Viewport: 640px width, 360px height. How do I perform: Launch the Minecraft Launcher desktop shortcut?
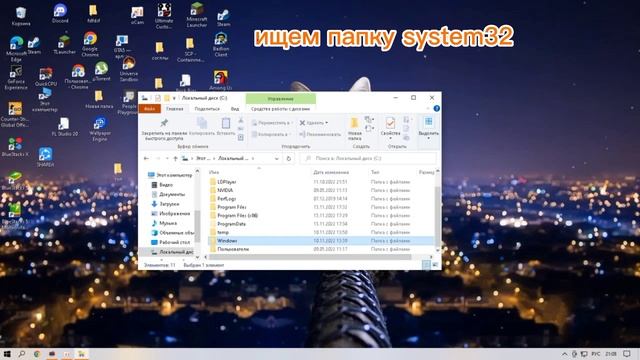tap(197, 15)
